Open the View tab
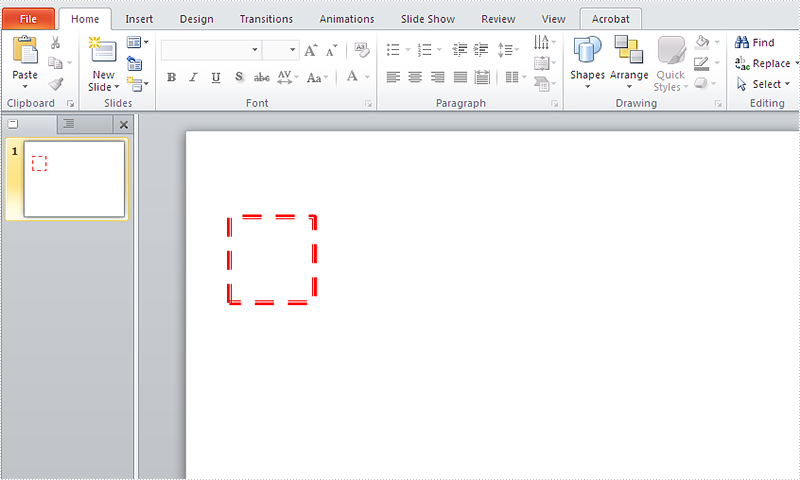Screen dimensions: 800x480 553,19
